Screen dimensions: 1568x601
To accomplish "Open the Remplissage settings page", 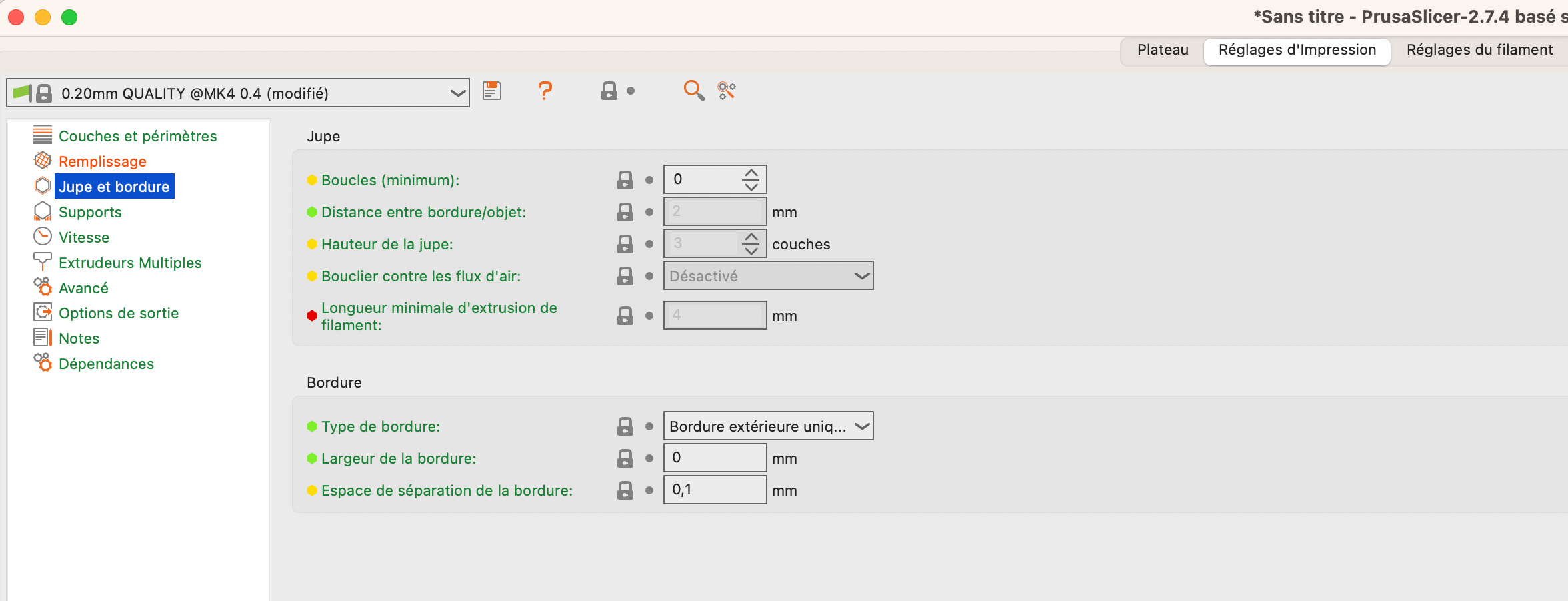I will pyautogui.click(x=103, y=161).
